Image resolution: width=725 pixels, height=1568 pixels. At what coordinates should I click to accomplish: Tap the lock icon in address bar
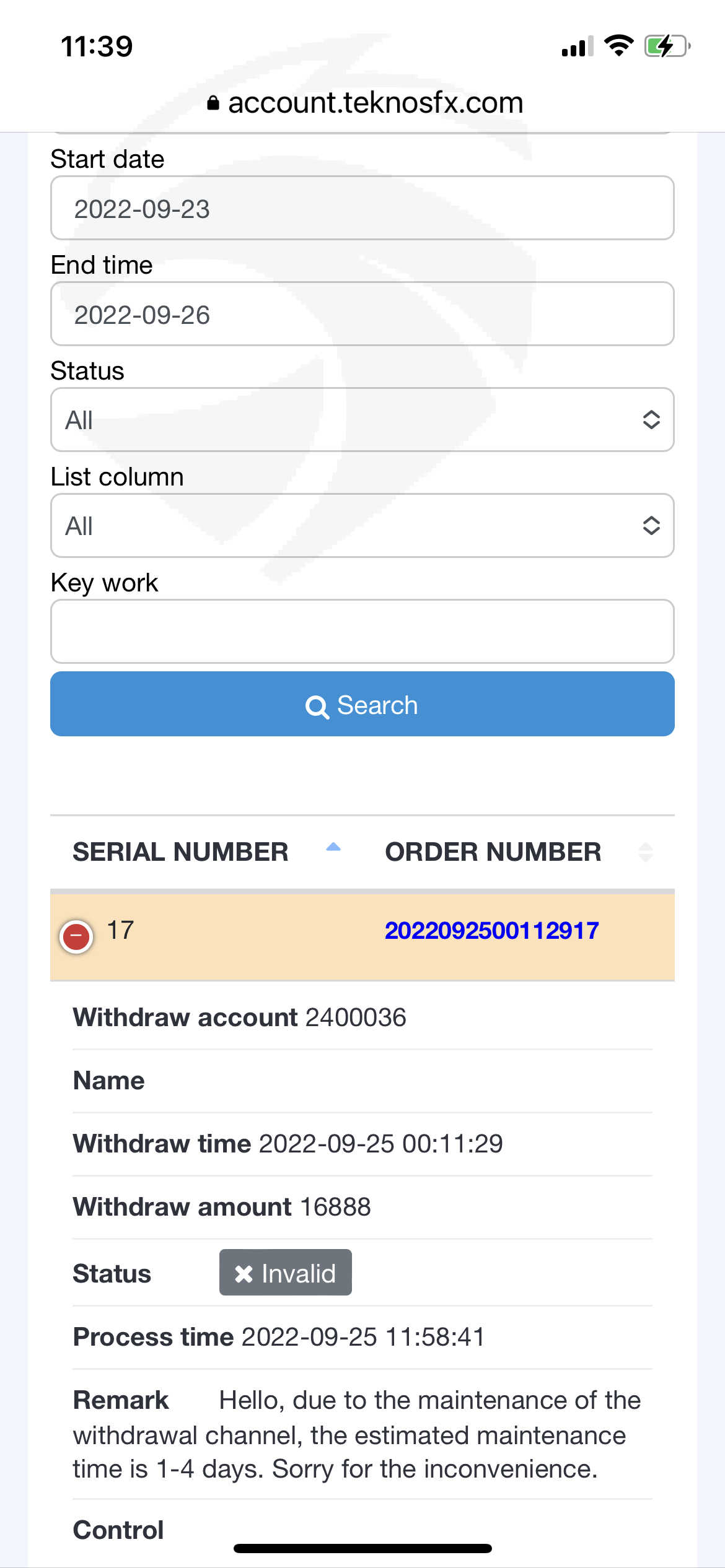(x=213, y=103)
